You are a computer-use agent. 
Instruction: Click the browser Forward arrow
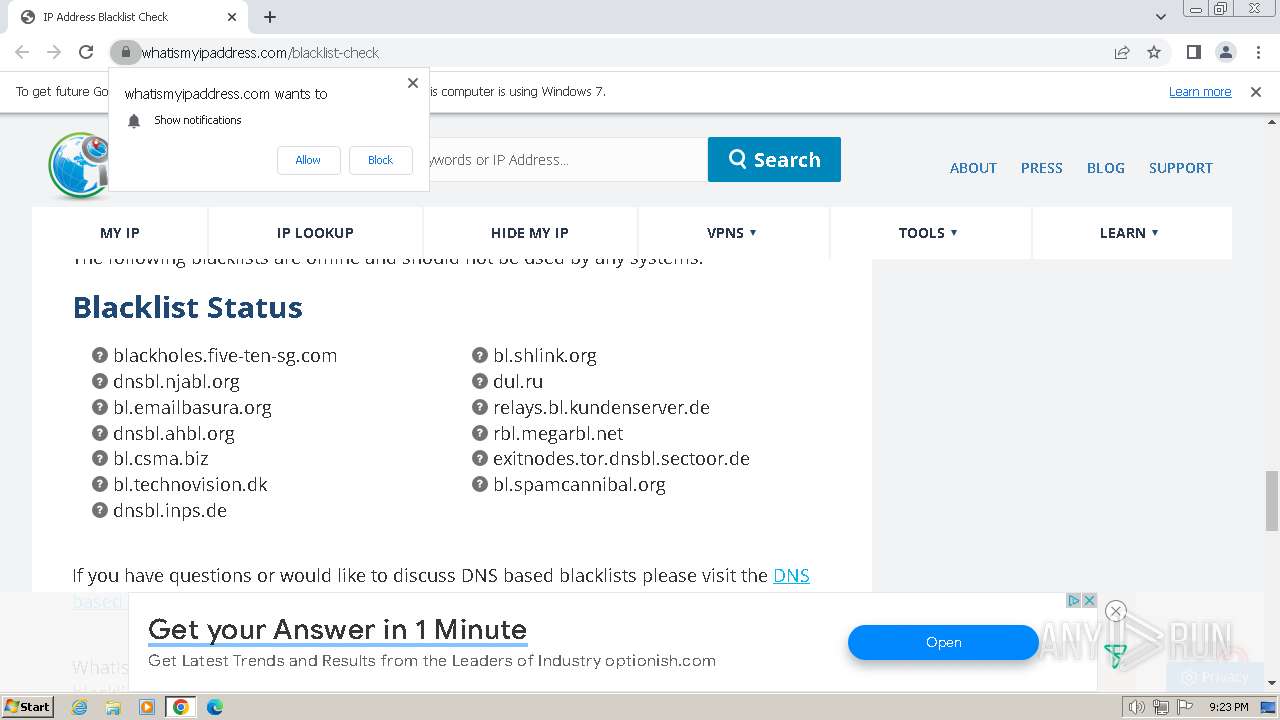(x=54, y=52)
